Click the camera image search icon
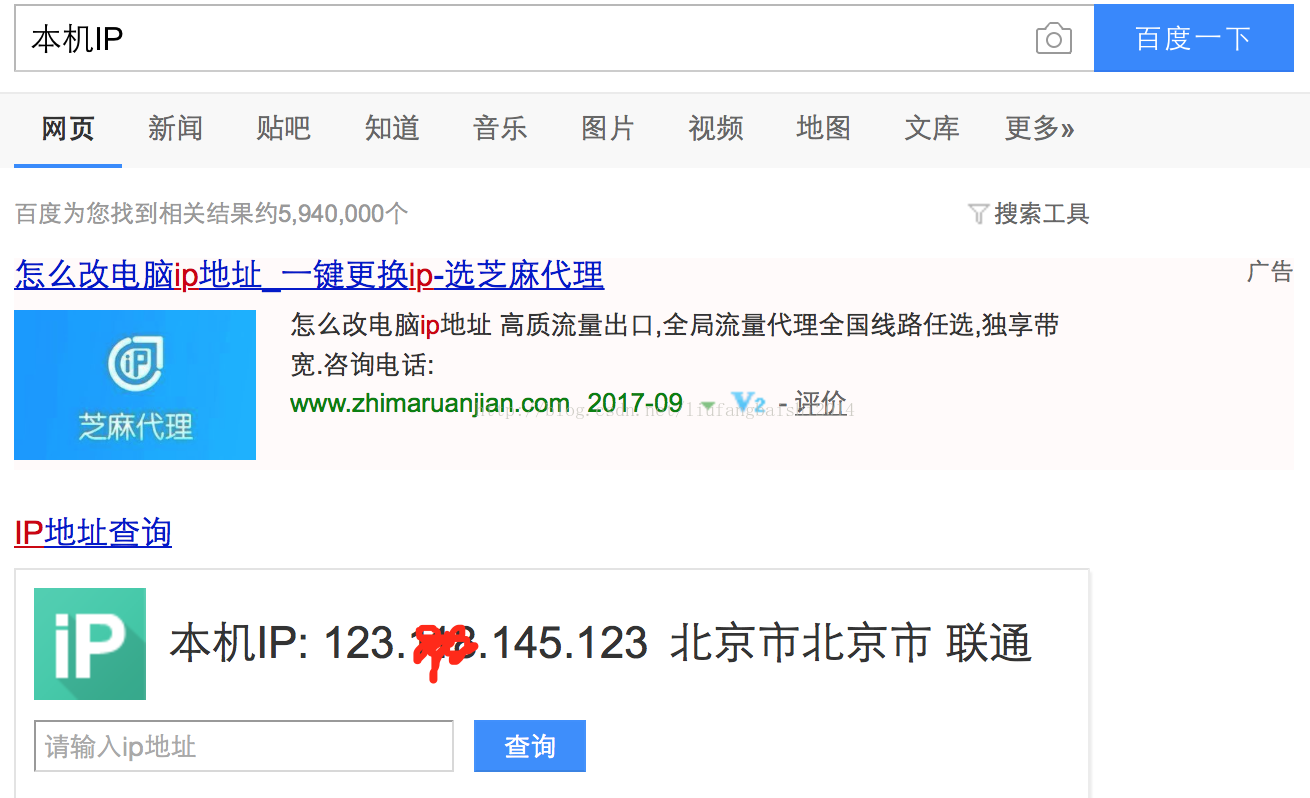The image size is (1310, 798). pyautogui.click(x=1053, y=39)
